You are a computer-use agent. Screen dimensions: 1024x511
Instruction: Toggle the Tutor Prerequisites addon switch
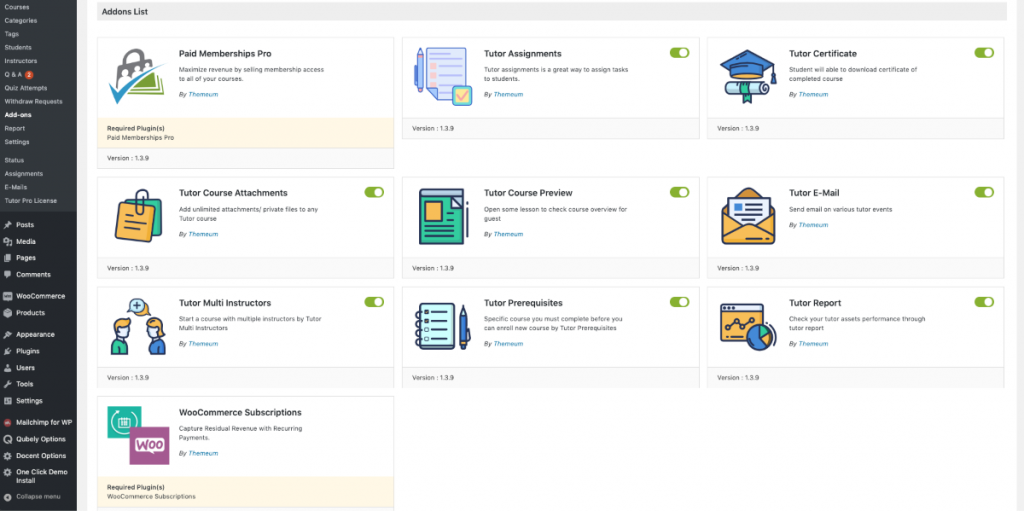point(679,302)
